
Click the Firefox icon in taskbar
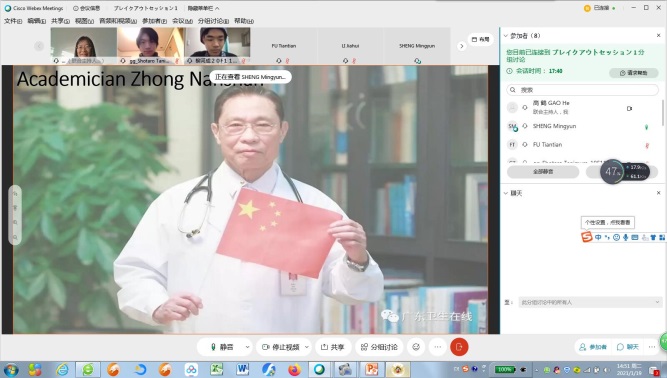[294, 369]
